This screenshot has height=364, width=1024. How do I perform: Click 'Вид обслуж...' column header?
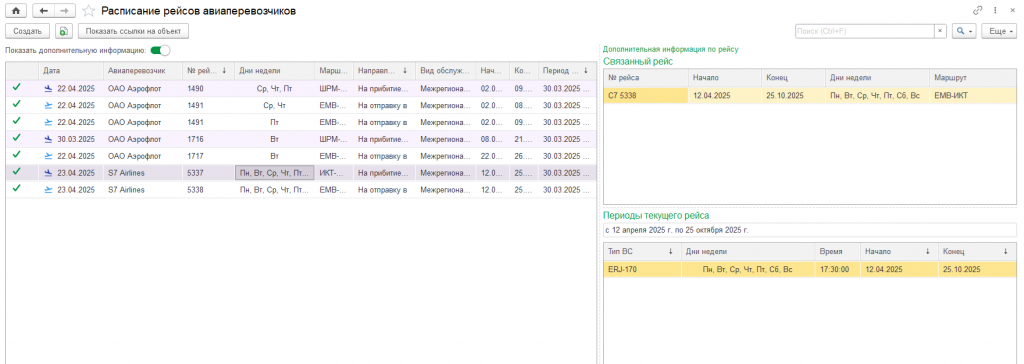445,70
